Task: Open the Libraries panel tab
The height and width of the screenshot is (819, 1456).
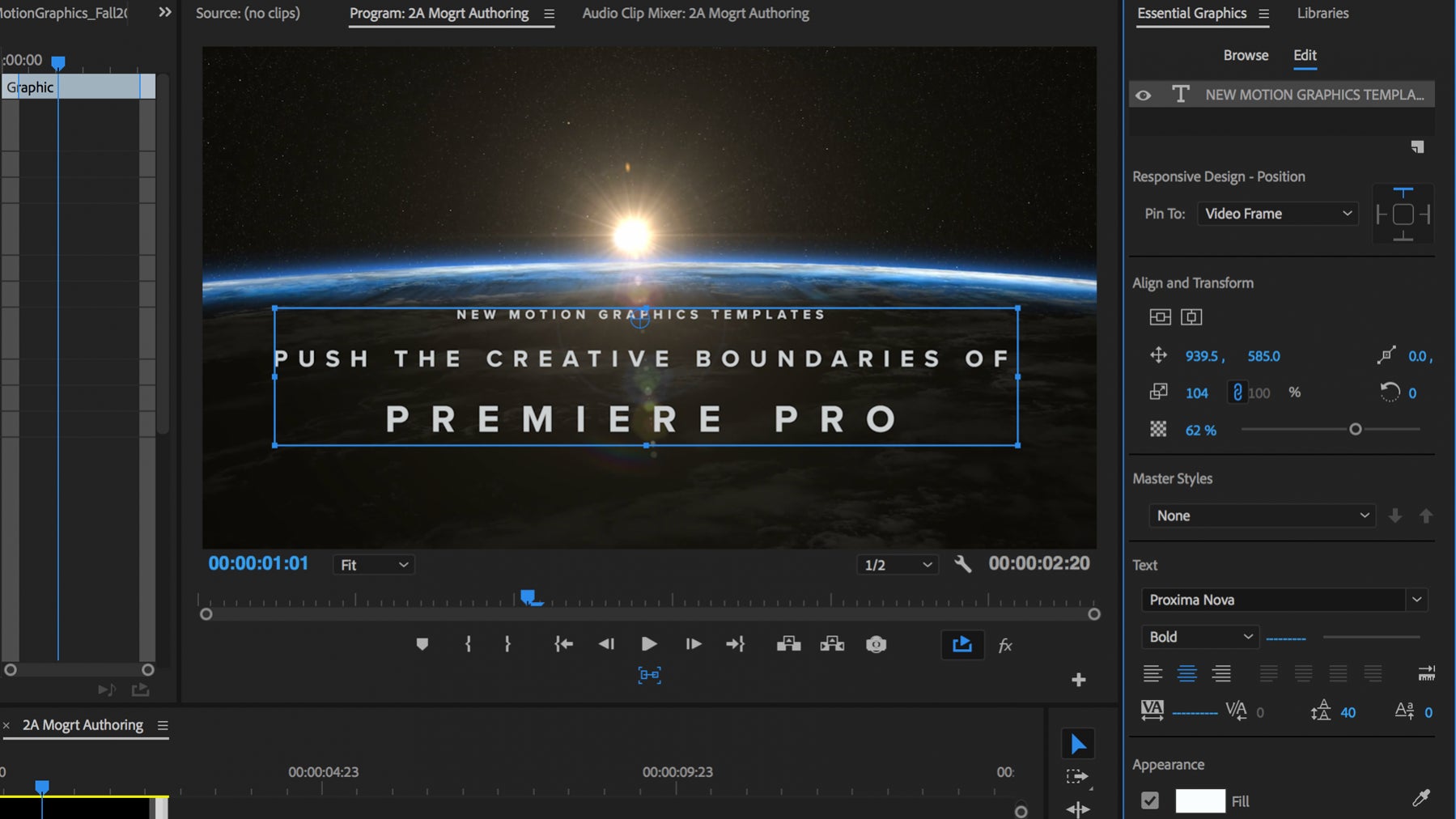Action: (x=1322, y=13)
